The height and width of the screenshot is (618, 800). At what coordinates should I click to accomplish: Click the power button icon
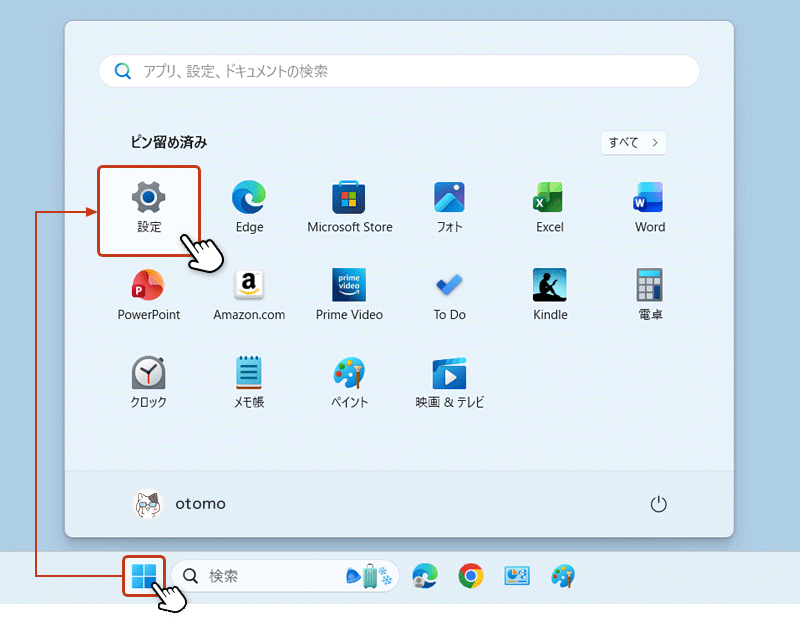[x=658, y=504]
